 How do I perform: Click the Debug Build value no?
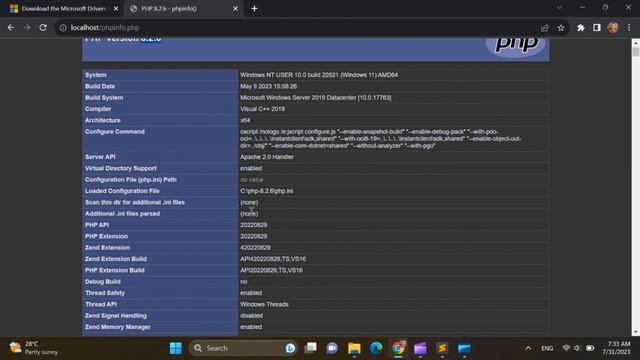tap(244, 282)
